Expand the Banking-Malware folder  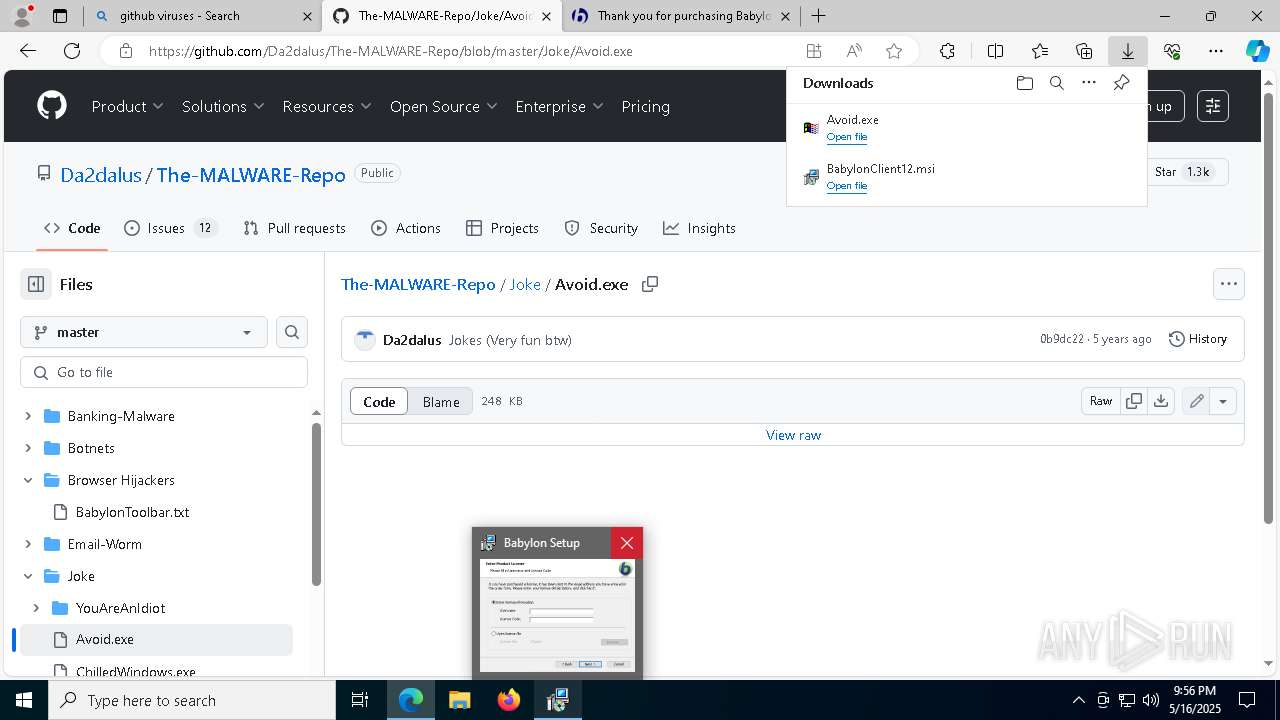click(28, 416)
